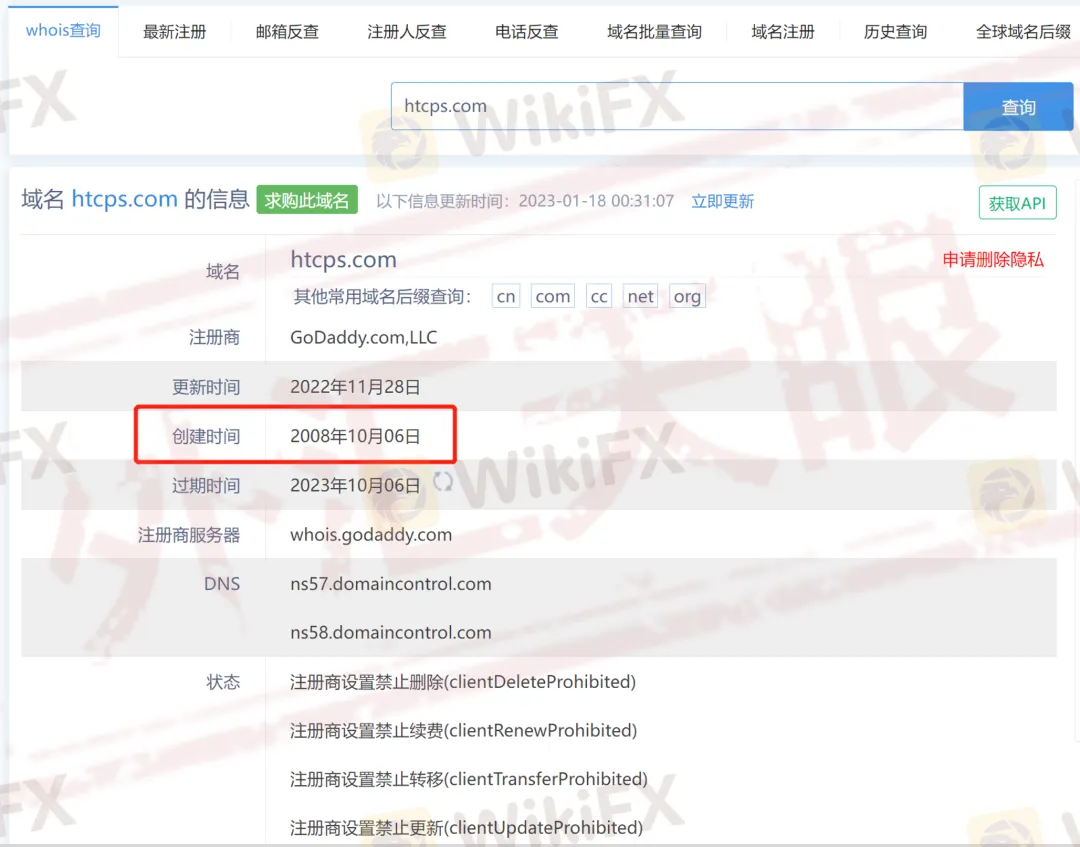Image resolution: width=1080 pixels, height=847 pixels.
Task: Click the clientTransferProhibited status line
Action: pos(469,779)
